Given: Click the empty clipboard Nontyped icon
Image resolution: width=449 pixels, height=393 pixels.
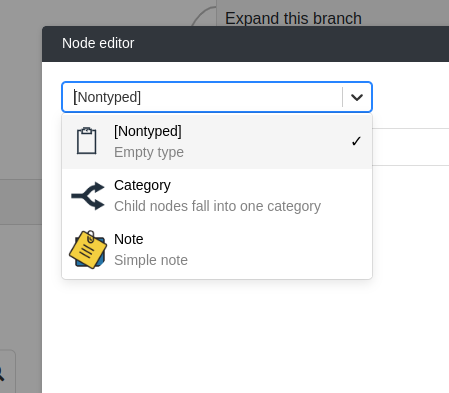Looking at the screenshot, I should click(87, 141).
